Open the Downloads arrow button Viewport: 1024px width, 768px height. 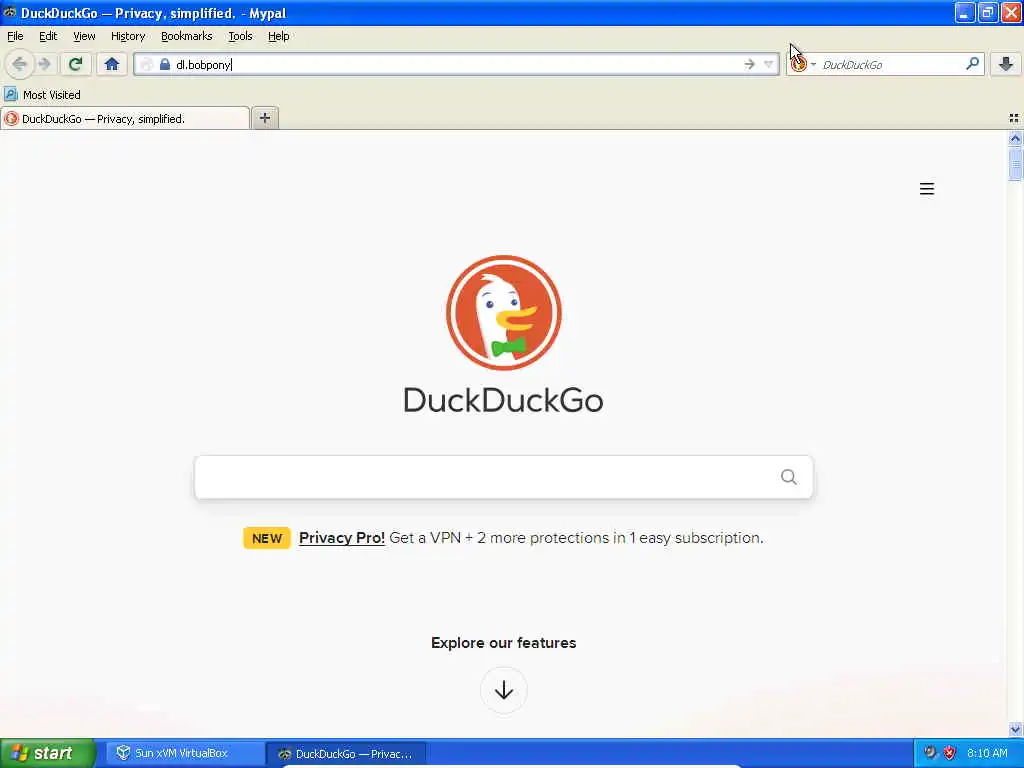click(x=1006, y=64)
